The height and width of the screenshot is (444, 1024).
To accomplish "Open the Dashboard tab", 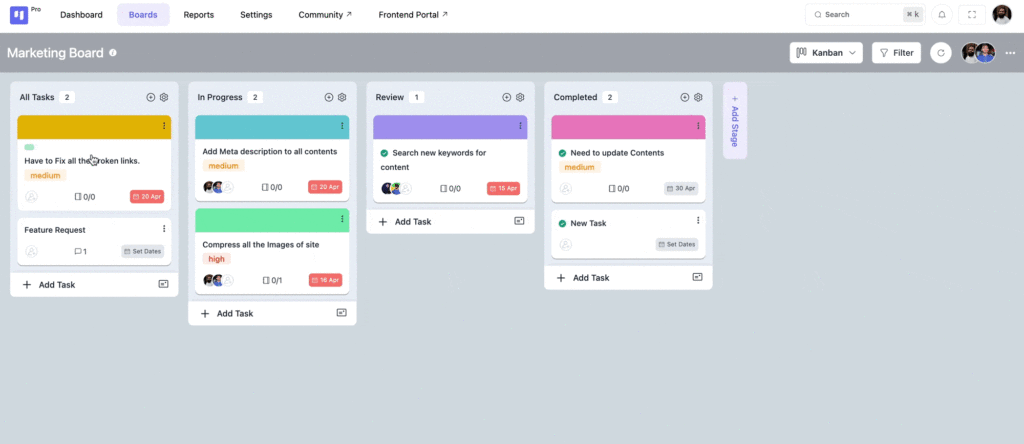I will click(x=81, y=15).
